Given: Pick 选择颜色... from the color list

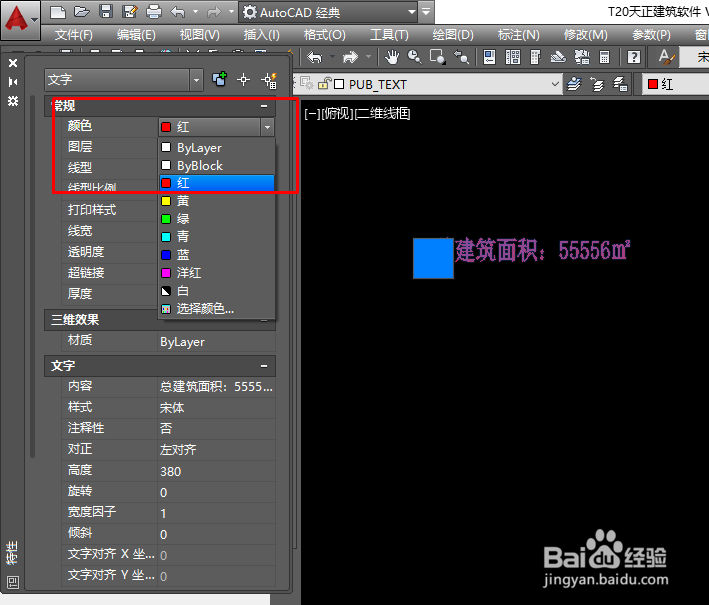Looking at the screenshot, I should 217,309.
